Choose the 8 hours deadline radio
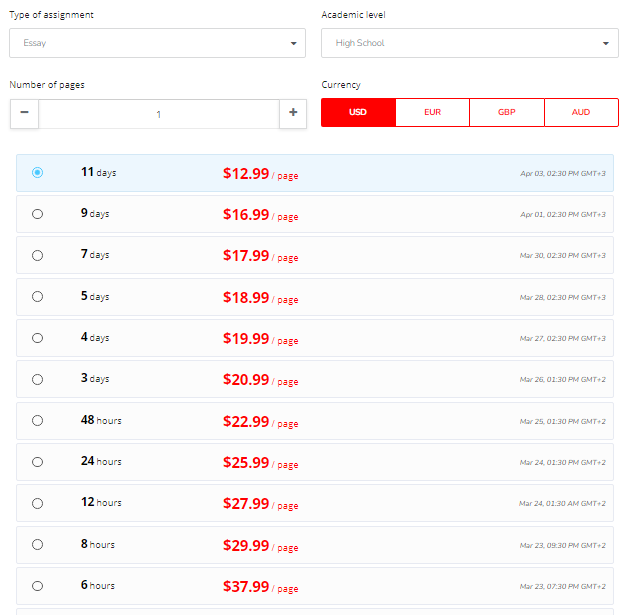The width and height of the screenshot is (632, 615). (37, 544)
